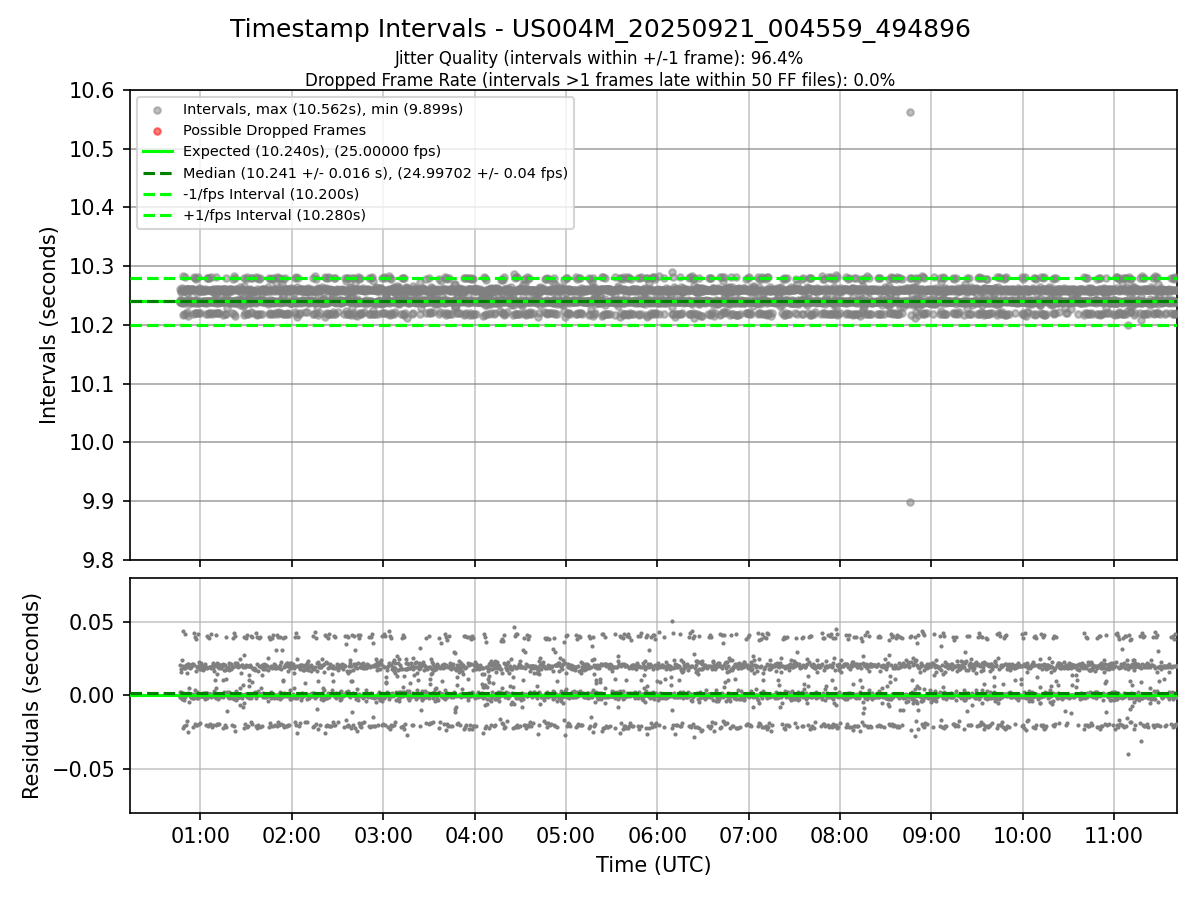The width and height of the screenshot is (1200, 900).
Task: Click the Residuals (seconds) y-axis label
Action: (32, 696)
